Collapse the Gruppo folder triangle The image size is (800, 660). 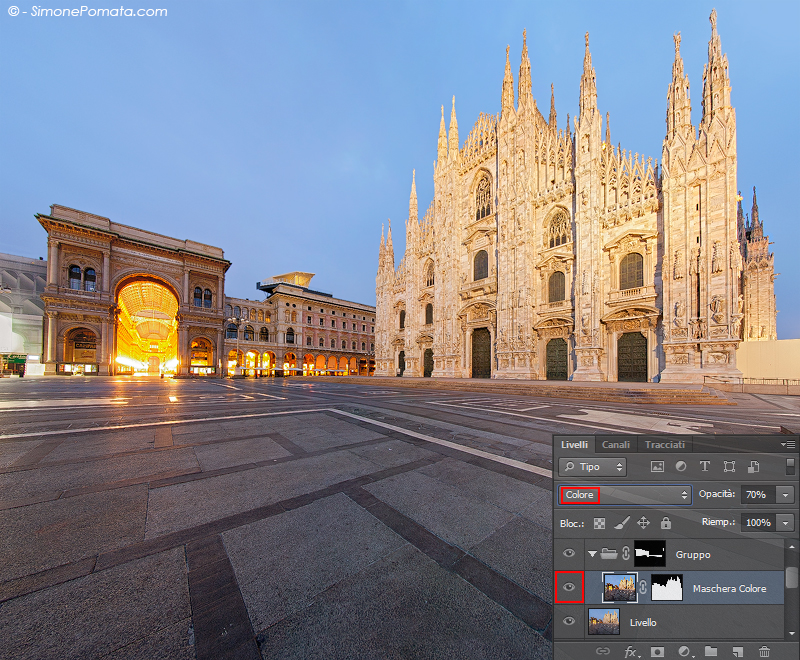[x=592, y=553]
